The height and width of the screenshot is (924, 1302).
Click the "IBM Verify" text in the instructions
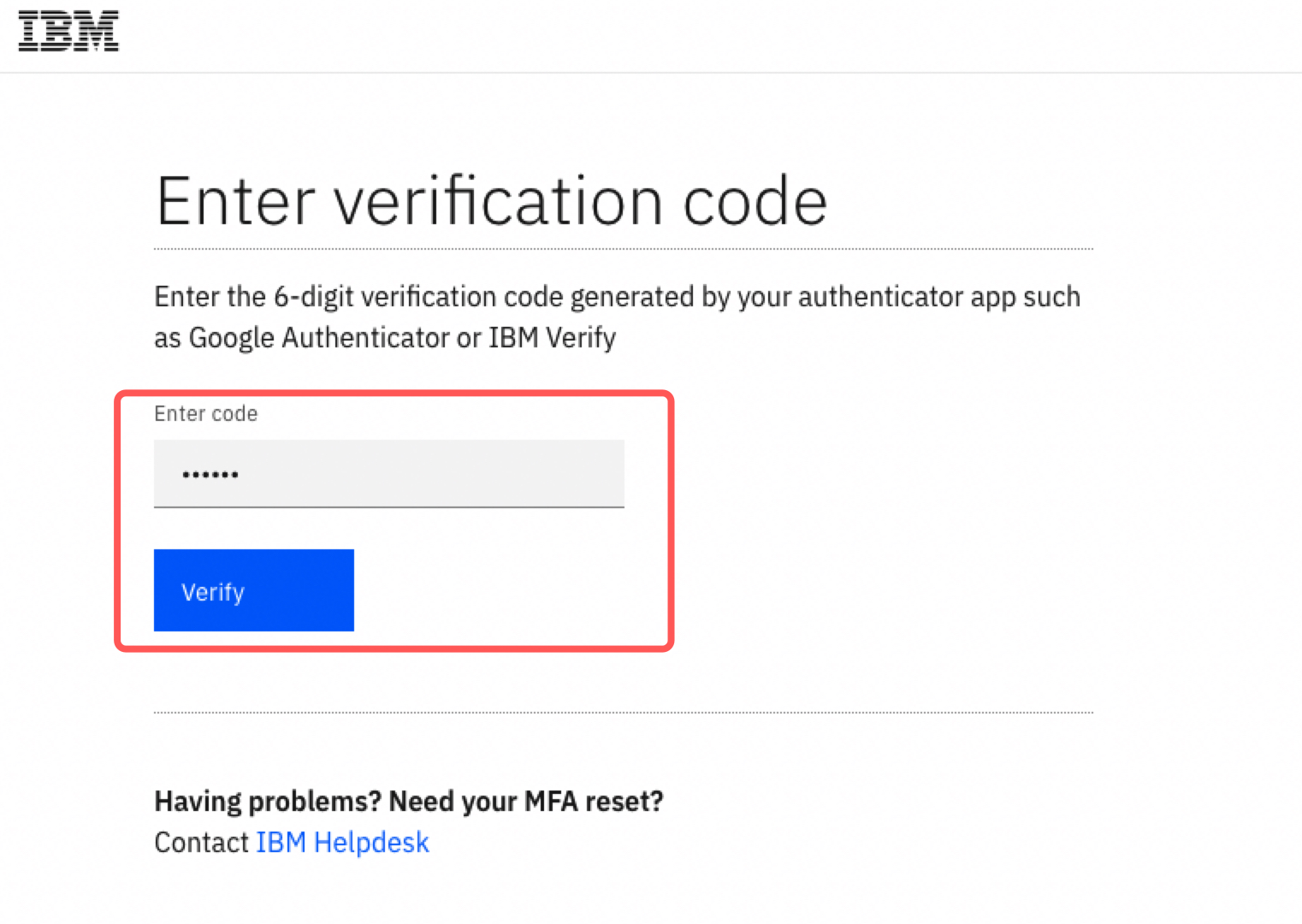[552, 338]
